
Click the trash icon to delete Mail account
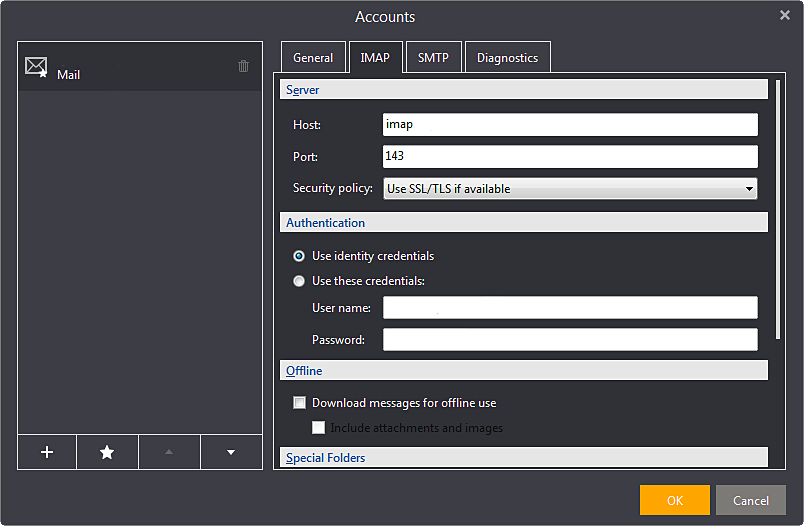pos(243,66)
